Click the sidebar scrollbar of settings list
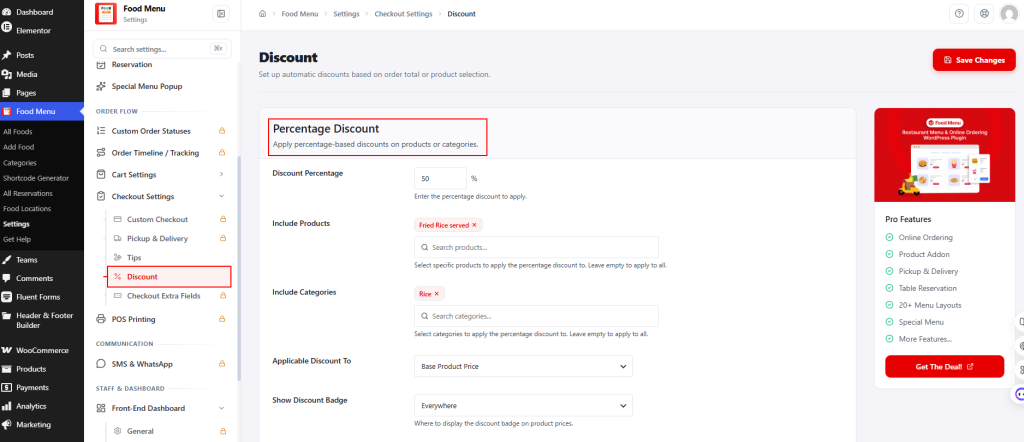The width and height of the screenshot is (1024, 442). pyautogui.click(x=239, y=268)
